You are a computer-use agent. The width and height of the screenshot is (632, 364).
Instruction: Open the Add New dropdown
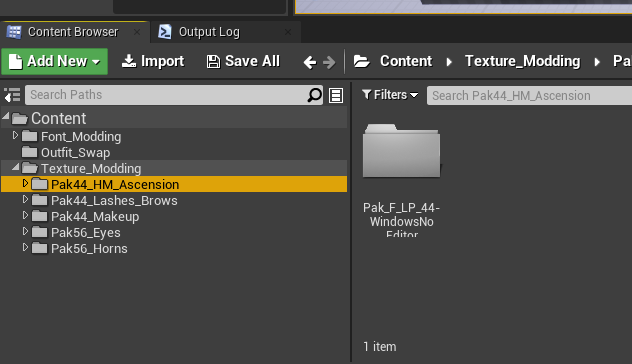(54, 61)
